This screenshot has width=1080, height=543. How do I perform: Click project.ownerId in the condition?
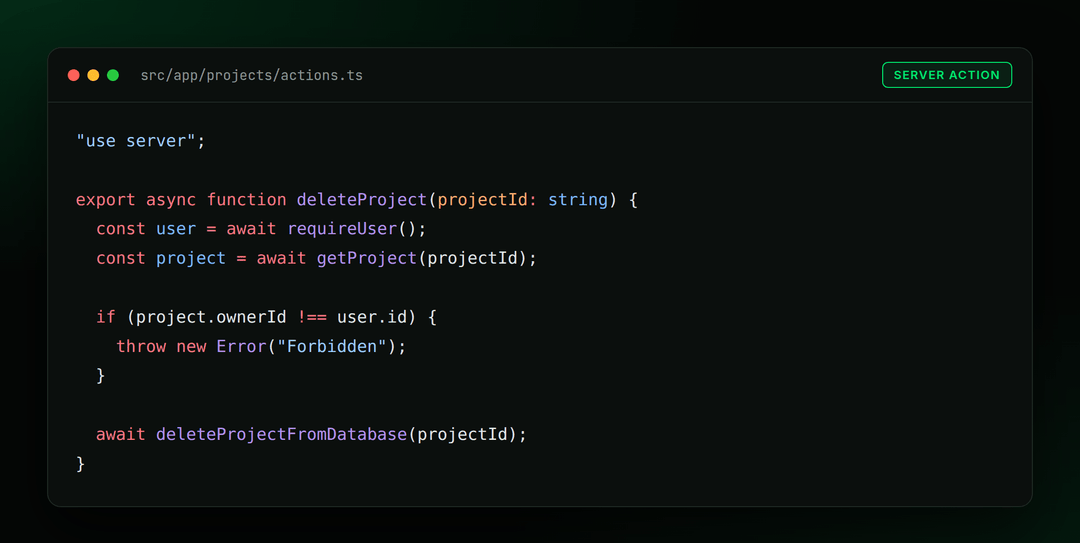(211, 317)
